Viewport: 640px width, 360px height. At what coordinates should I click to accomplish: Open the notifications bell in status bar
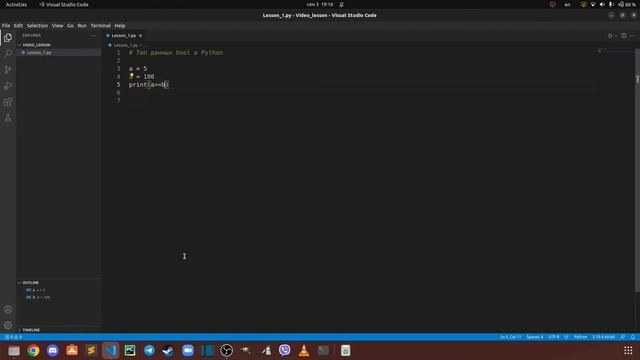pos(633,337)
